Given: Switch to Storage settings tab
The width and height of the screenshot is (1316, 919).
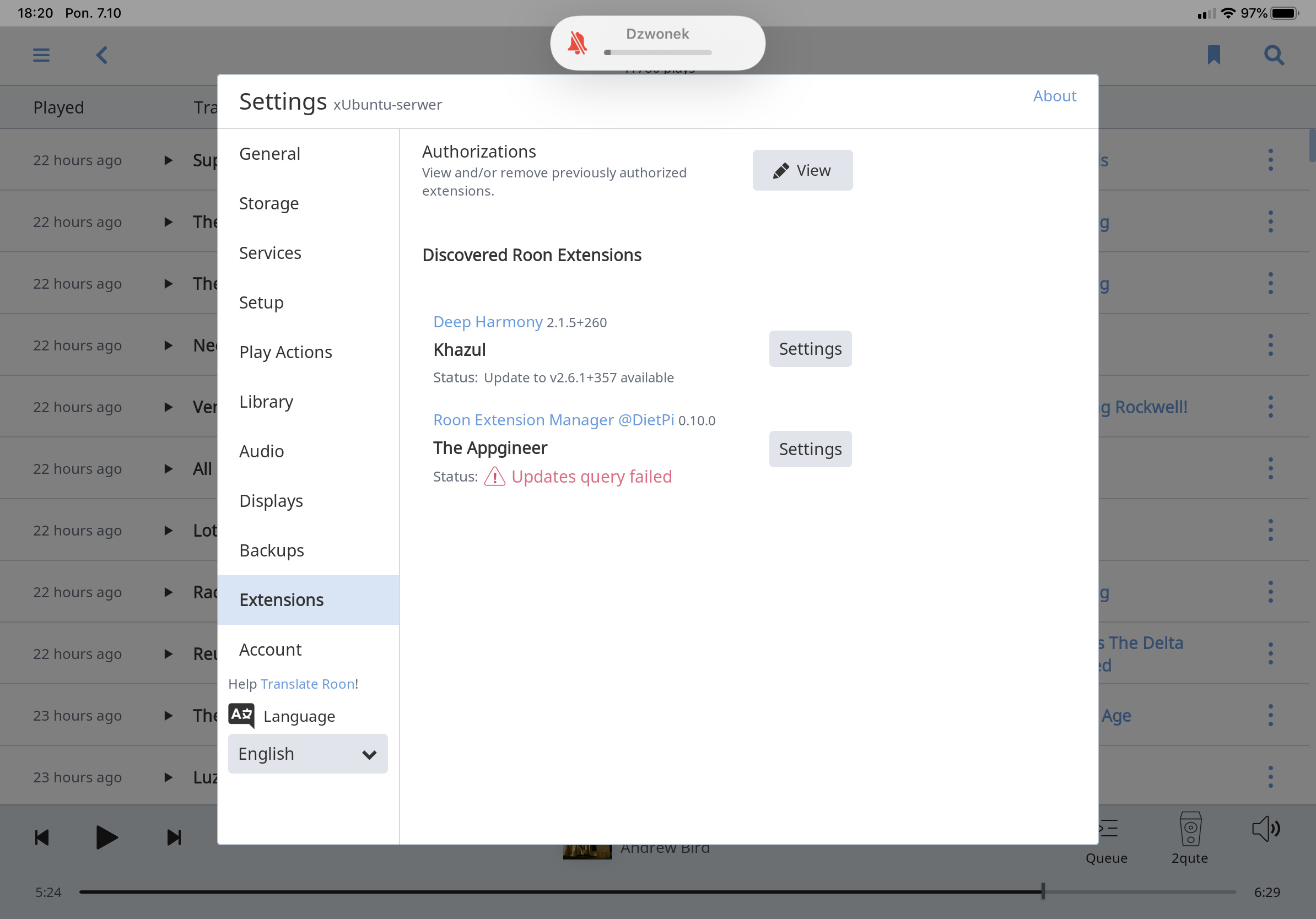Looking at the screenshot, I should 309,203.
